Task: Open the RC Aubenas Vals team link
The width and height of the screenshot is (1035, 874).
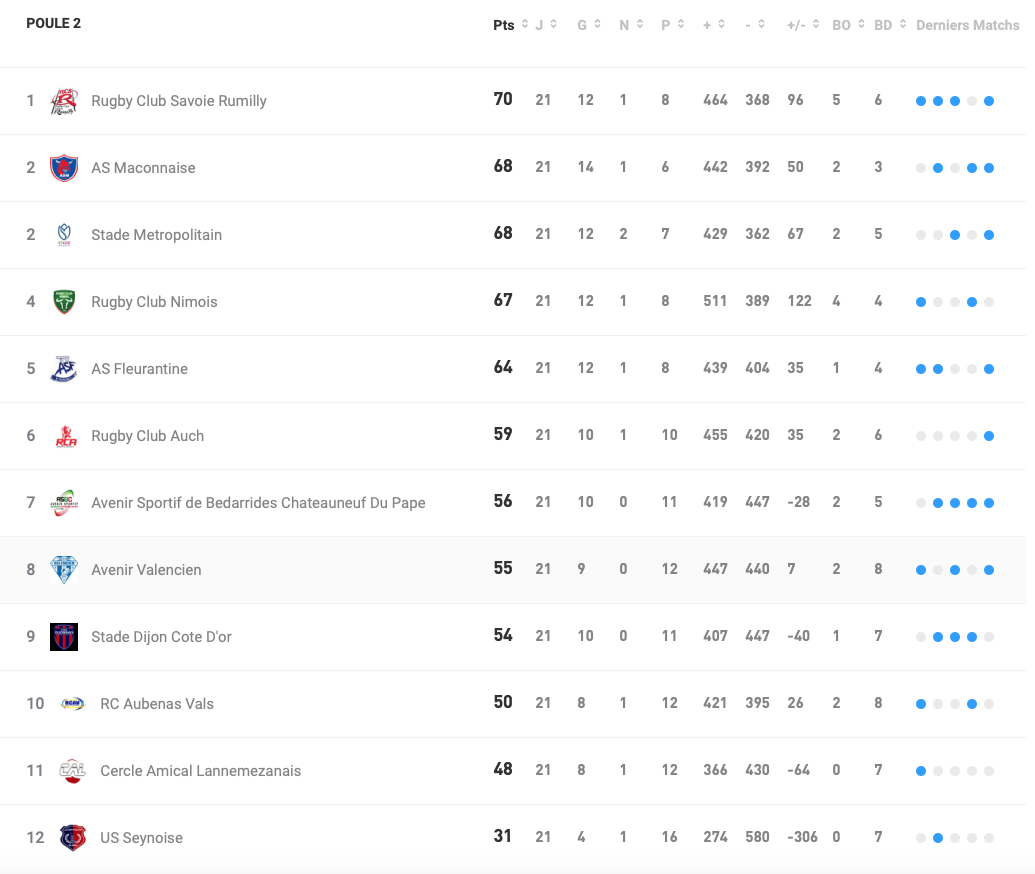Action: coord(157,704)
